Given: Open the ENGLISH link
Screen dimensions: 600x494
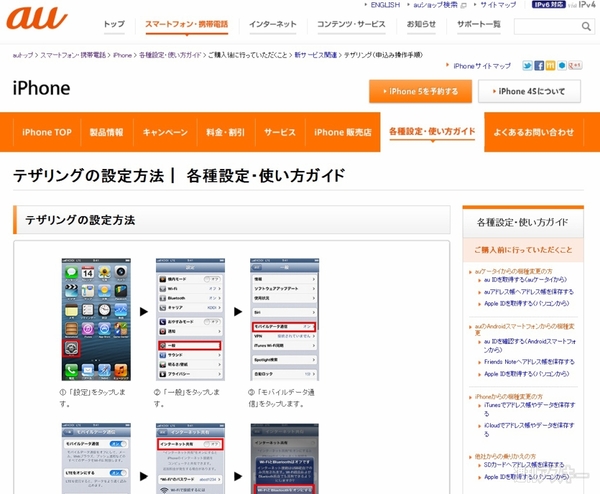Looking at the screenshot, I should click(x=385, y=5).
